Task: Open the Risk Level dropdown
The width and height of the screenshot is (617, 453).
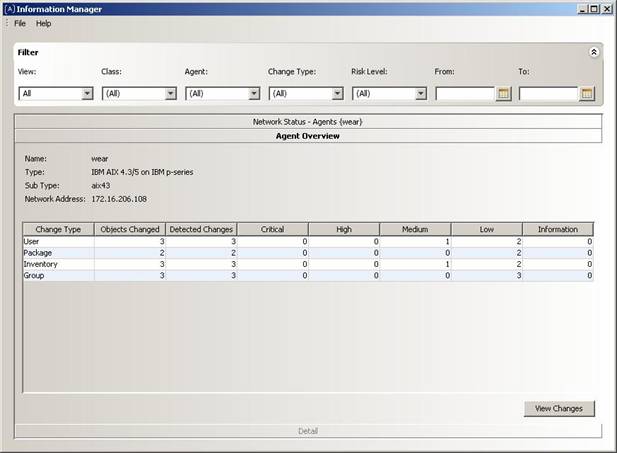Action: (x=420, y=93)
